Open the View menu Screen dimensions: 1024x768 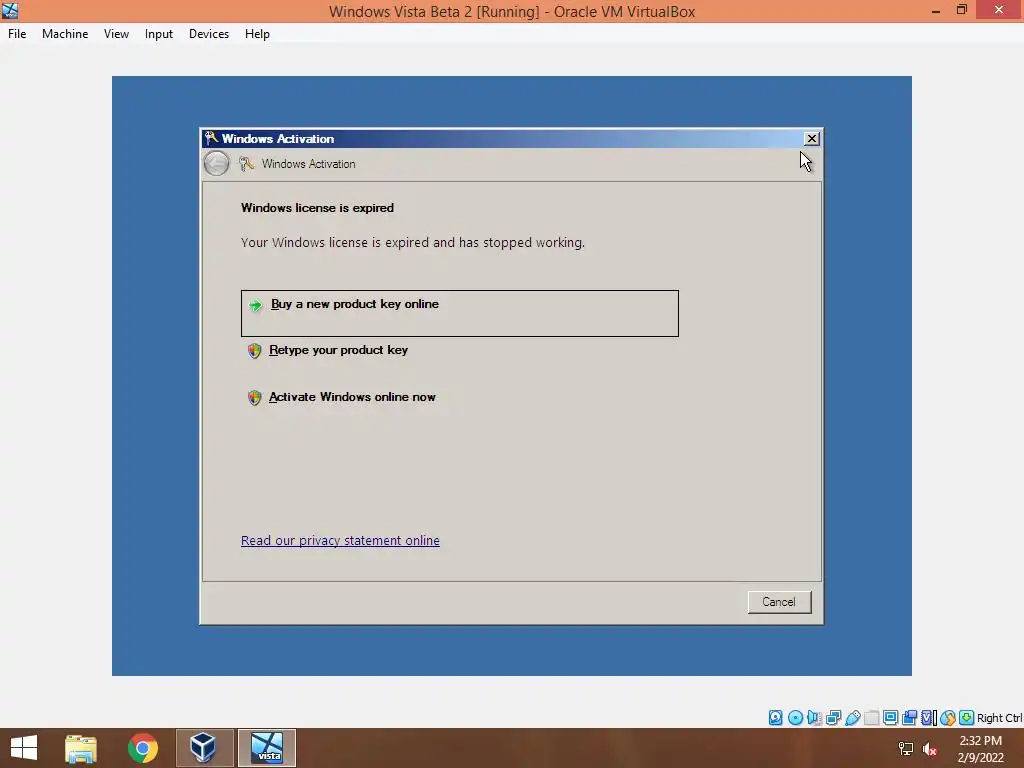click(x=116, y=34)
